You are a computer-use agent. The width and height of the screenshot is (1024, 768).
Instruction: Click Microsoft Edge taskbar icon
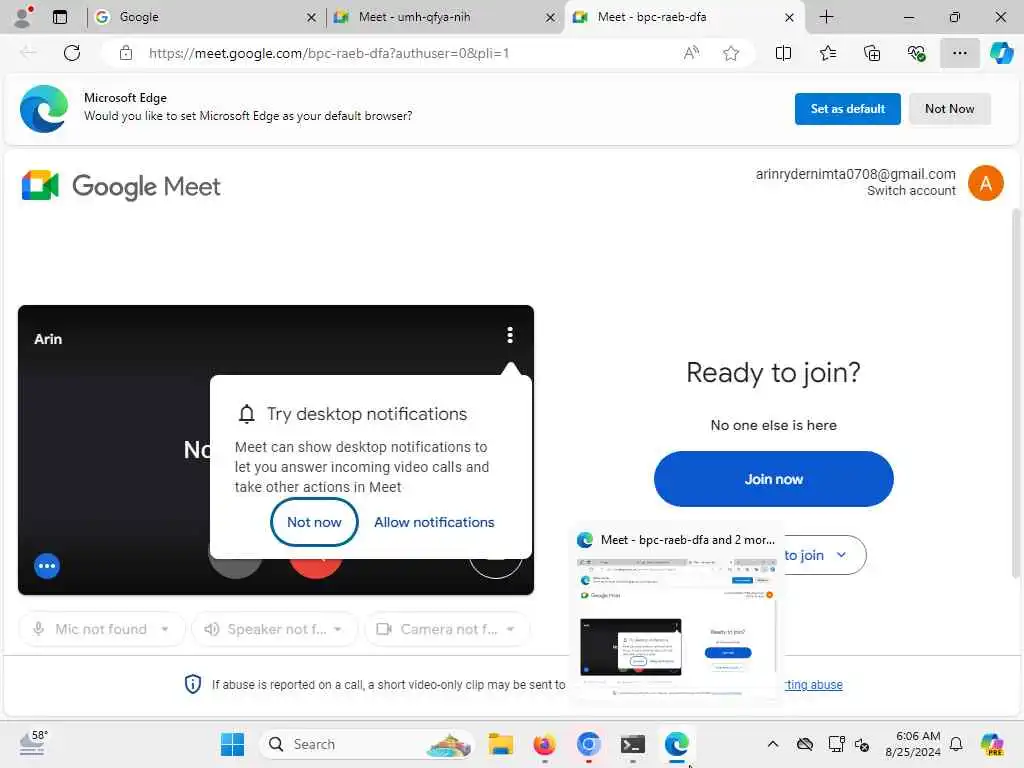(677, 744)
